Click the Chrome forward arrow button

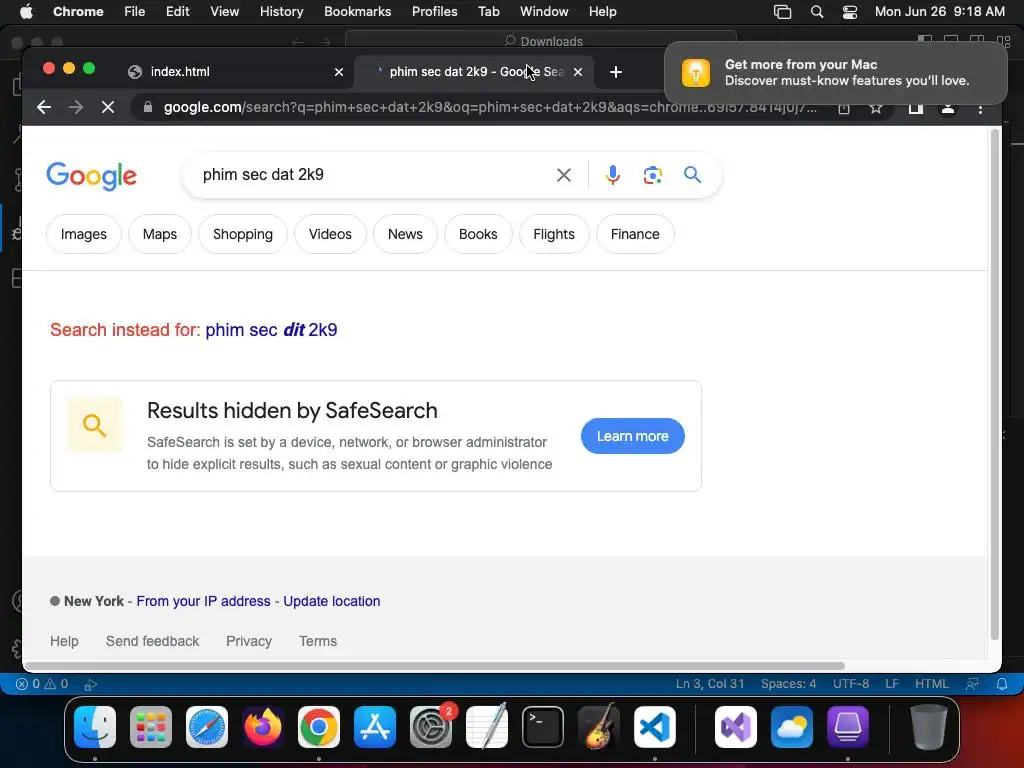(x=76, y=107)
